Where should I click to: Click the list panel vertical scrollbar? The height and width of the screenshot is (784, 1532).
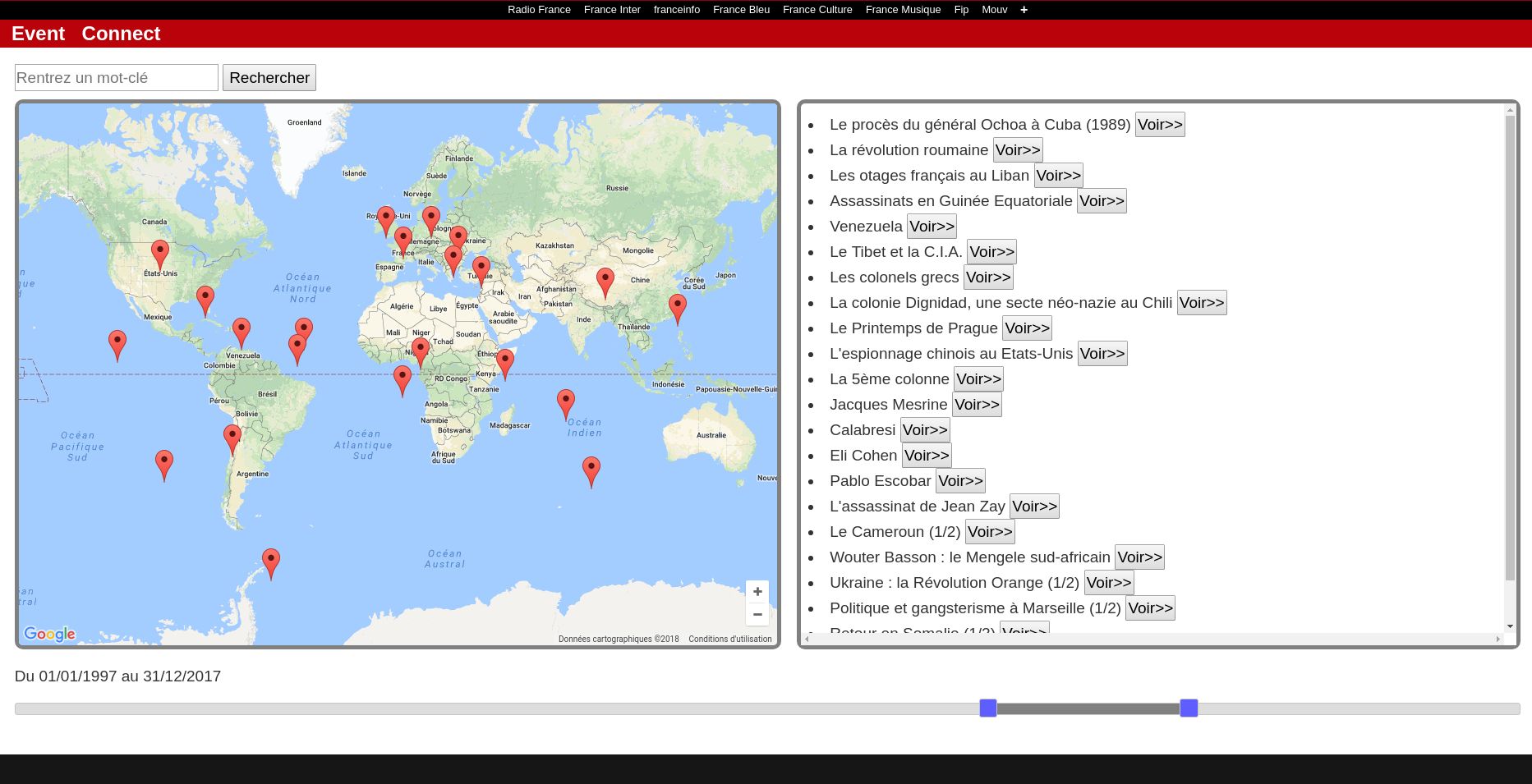pyautogui.click(x=1510, y=348)
